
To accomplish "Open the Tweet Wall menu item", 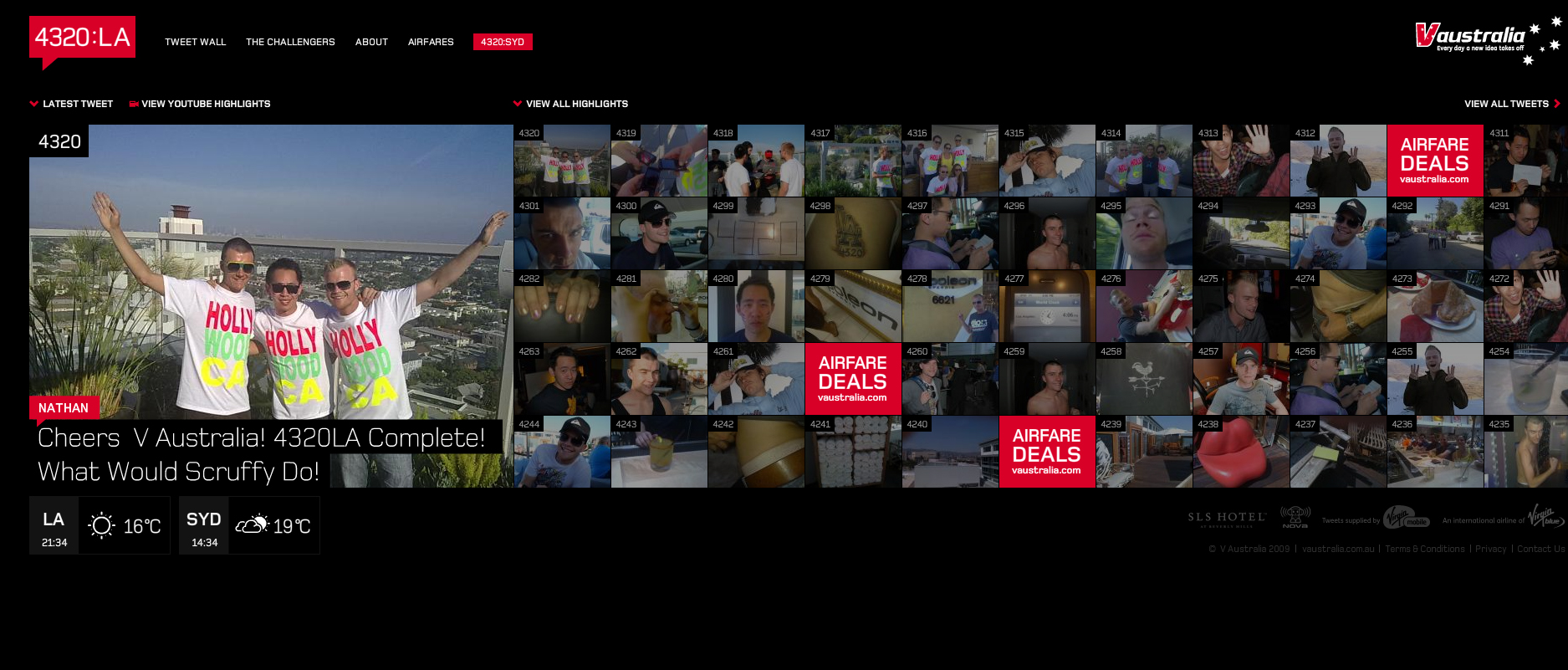I will tap(196, 42).
